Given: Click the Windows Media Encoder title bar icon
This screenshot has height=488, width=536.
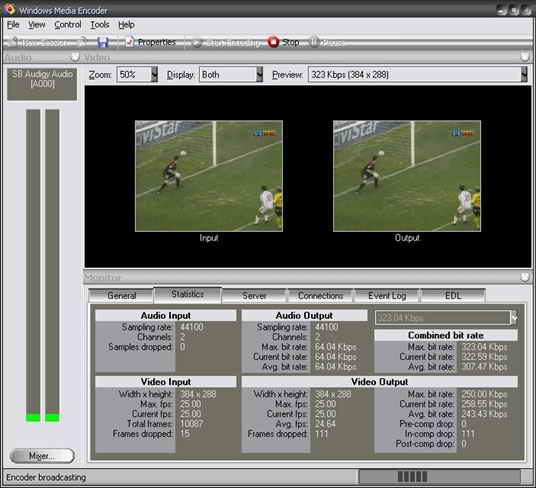Looking at the screenshot, I should click(9, 9).
